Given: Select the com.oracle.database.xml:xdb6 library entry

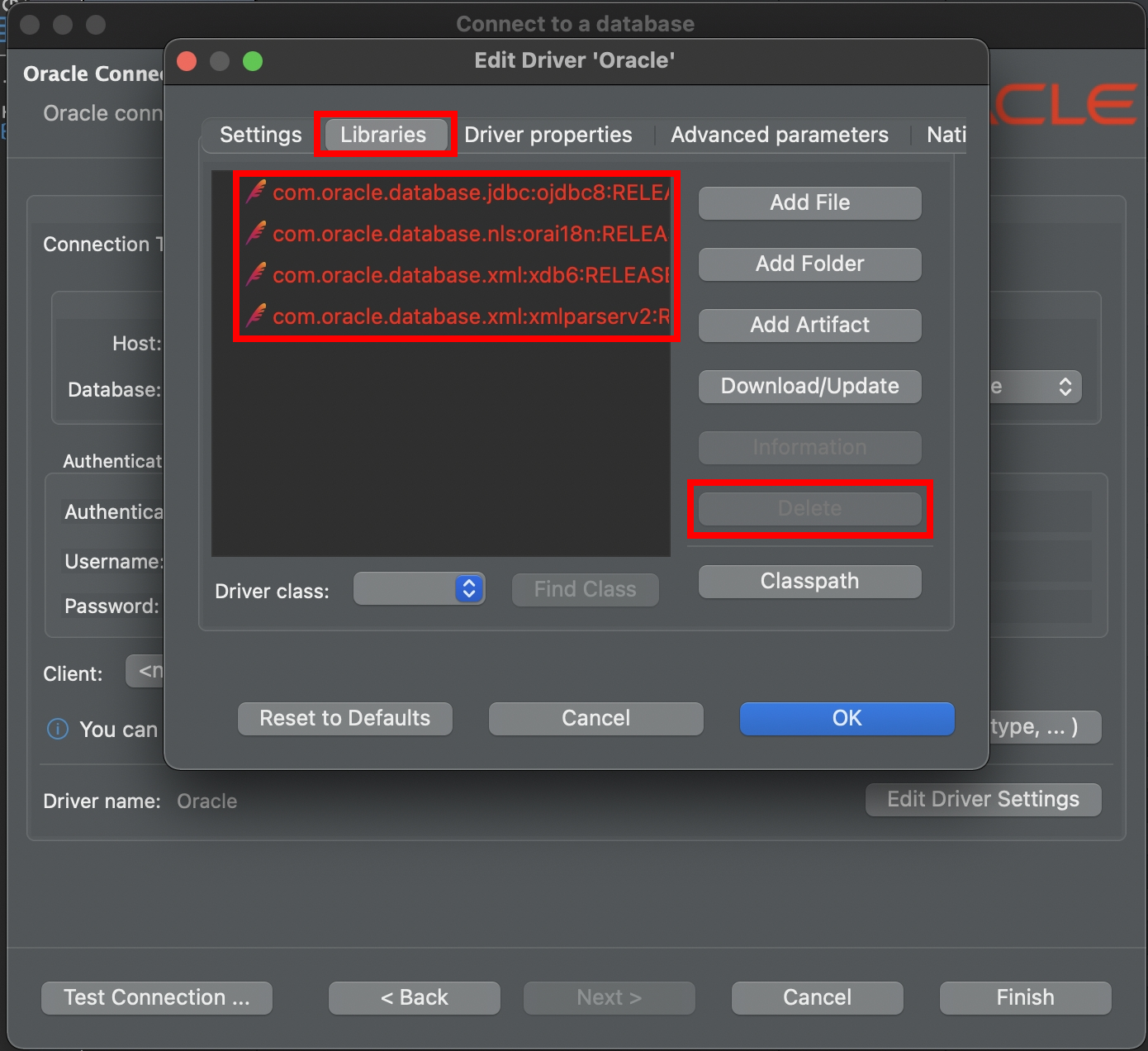Looking at the screenshot, I should pyautogui.click(x=457, y=275).
